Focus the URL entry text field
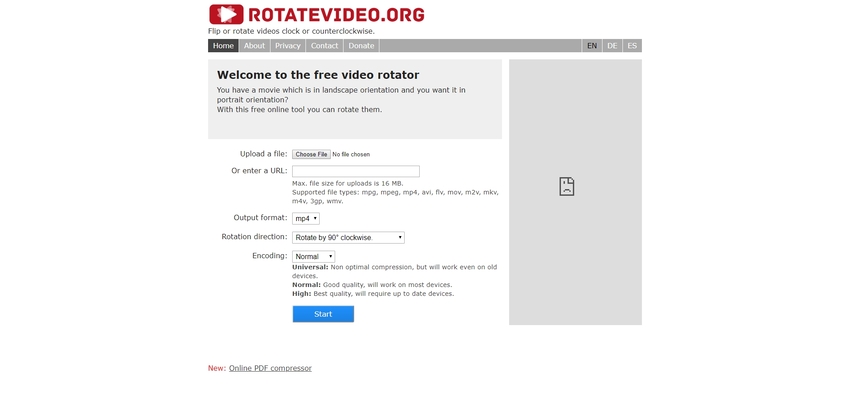 point(355,171)
